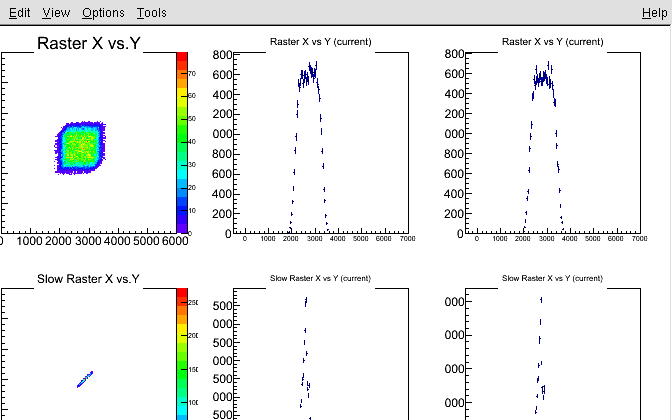Click the '800' top y-axis label of middle plot
The image size is (672, 420).
(222, 55)
